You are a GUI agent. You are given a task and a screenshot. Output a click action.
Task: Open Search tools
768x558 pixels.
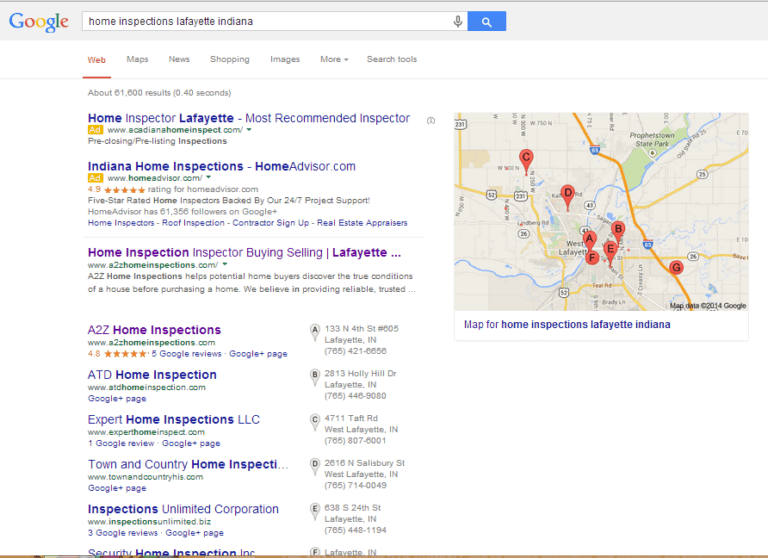click(x=392, y=59)
